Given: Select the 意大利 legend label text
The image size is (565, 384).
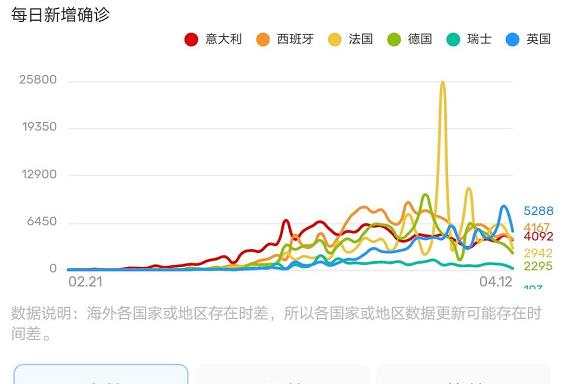Looking at the screenshot, I should tap(223, 39).
